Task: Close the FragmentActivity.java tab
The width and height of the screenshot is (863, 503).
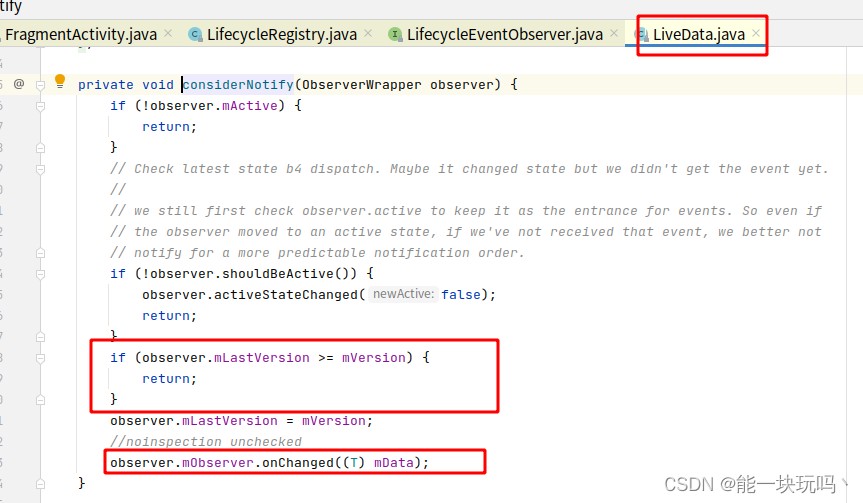Action: [168, 34]
